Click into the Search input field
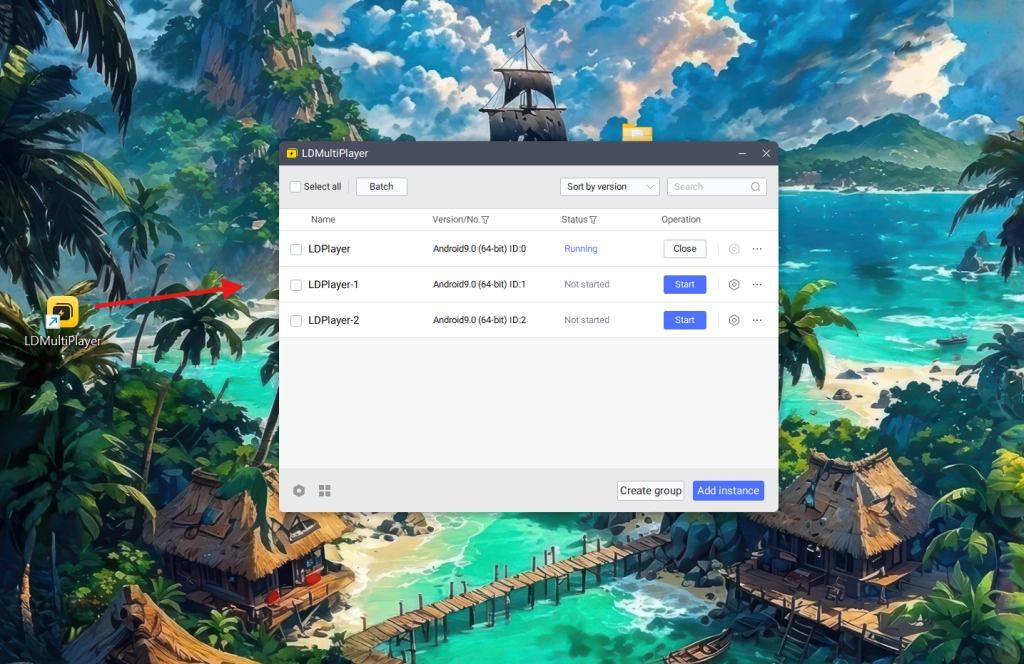Viewport: 1024px width, 664px height. point(708,187)
